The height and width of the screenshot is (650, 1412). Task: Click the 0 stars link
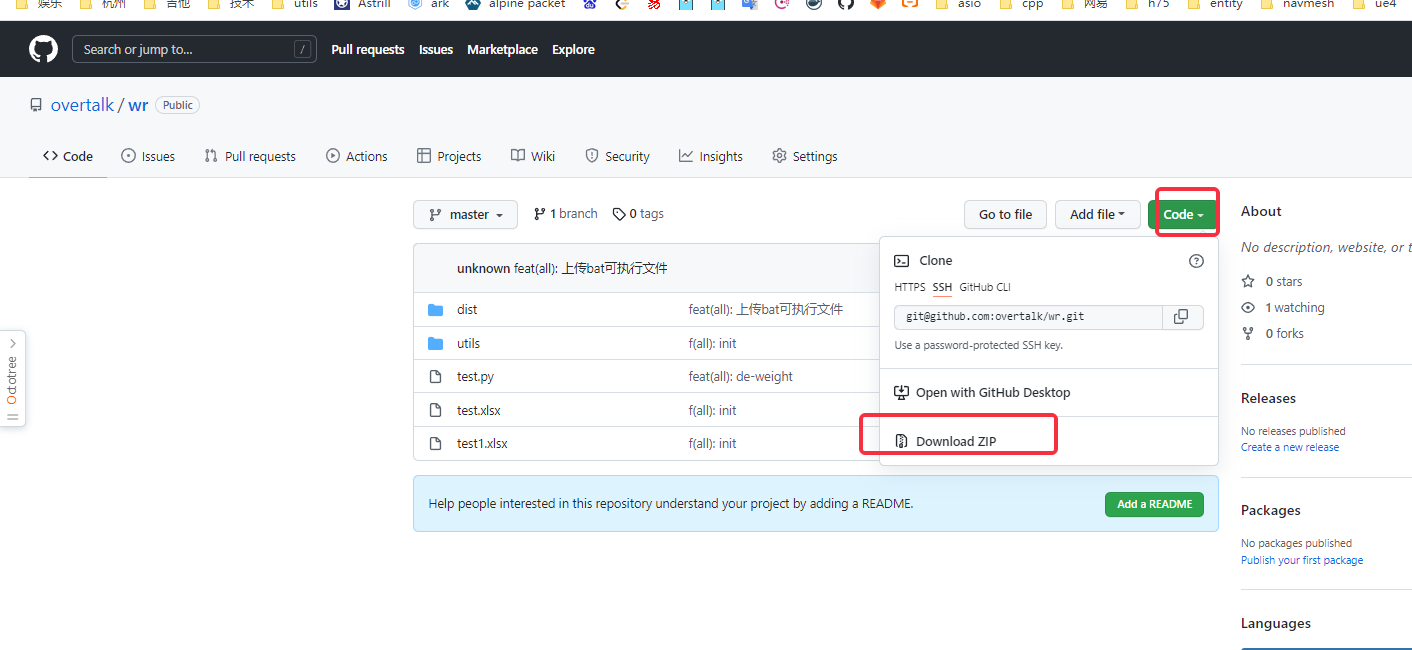point(1283,281)
